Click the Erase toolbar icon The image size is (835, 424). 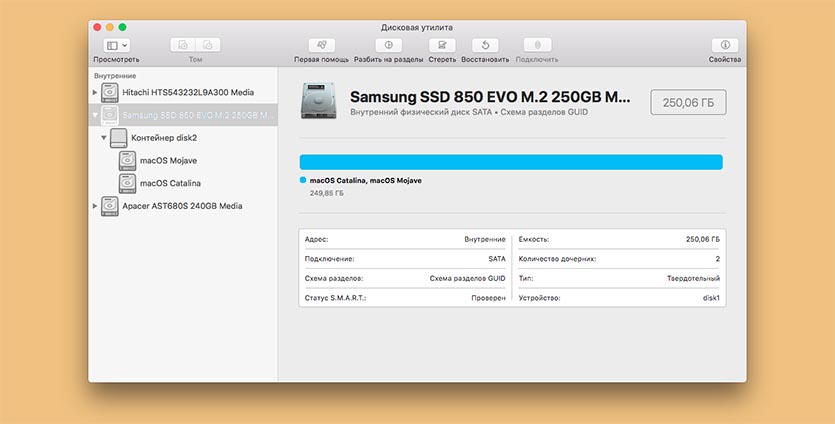(x=442, y=45)
